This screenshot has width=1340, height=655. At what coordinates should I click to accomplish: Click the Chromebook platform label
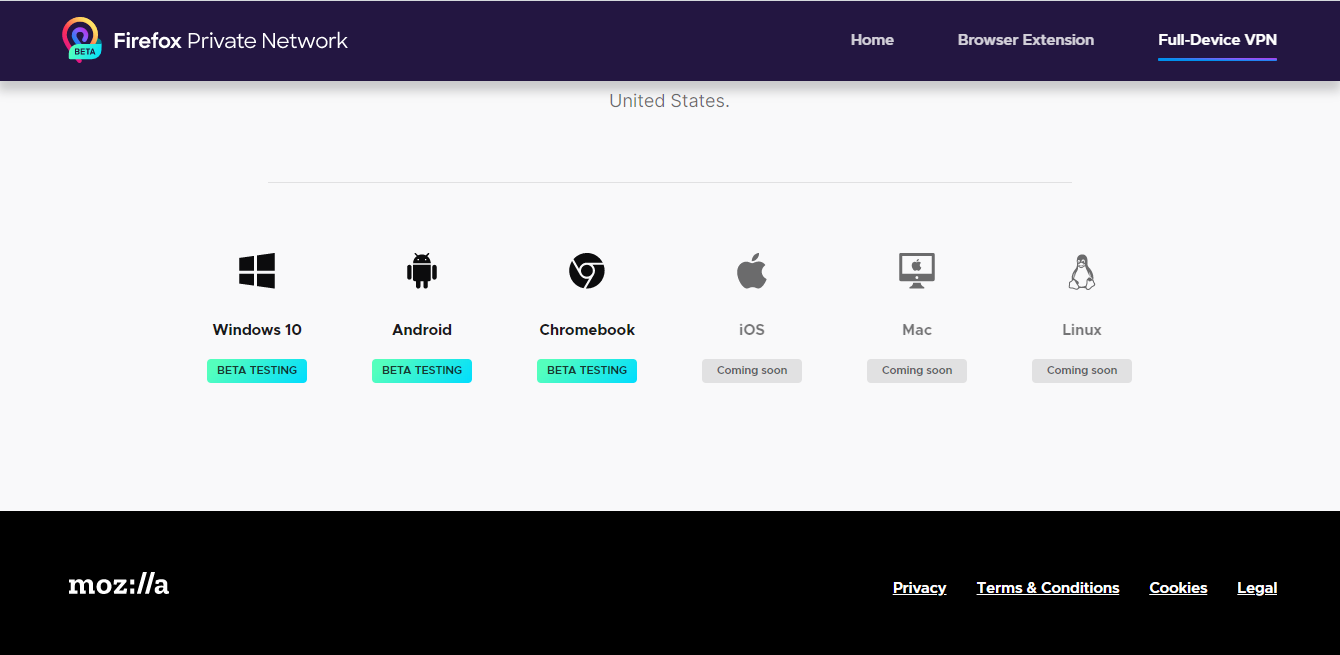tap(587, 330)
